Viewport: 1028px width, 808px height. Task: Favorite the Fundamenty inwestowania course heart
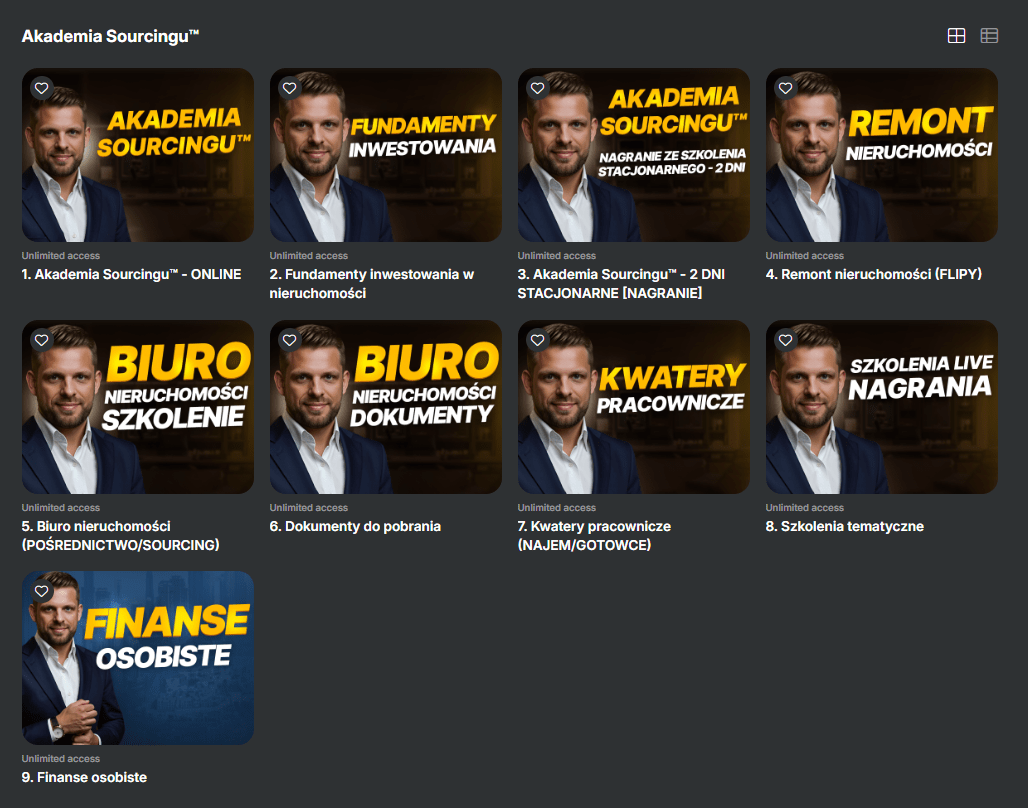(x=289, y=88)
